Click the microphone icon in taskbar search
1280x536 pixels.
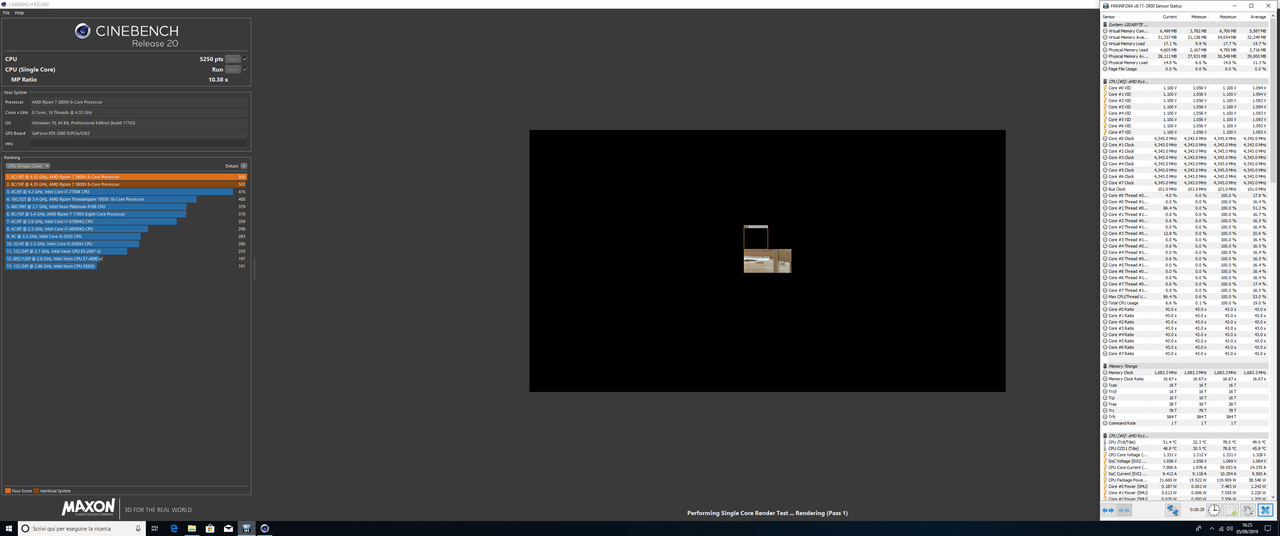(x=139, y=528)
